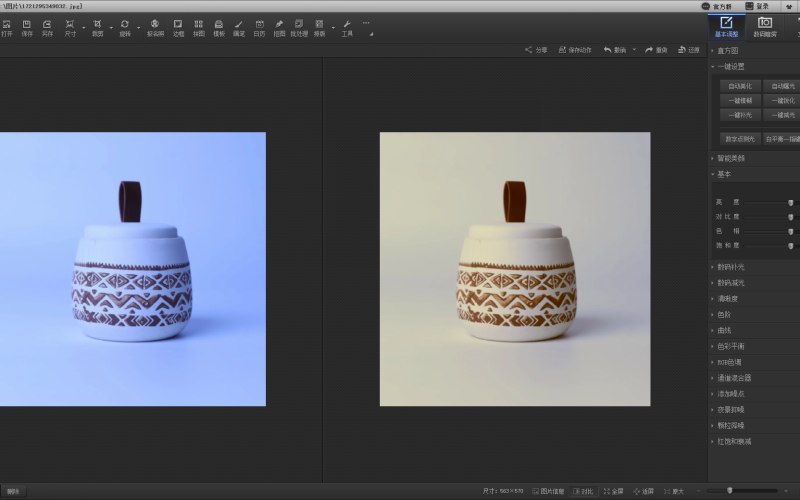Open the 拼图 collage tool

click(198, 28)
